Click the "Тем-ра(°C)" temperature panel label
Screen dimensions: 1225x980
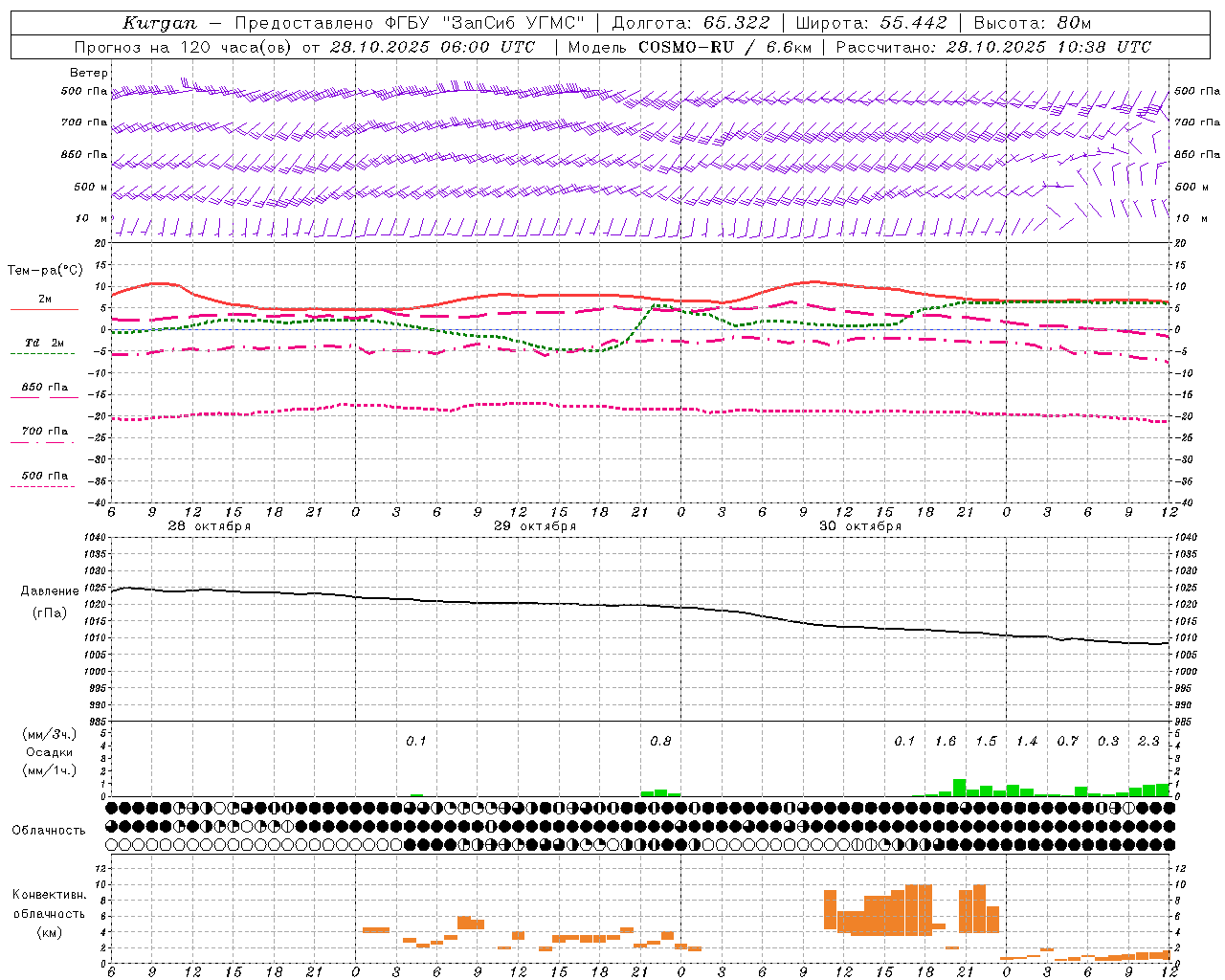pos(45,271)
